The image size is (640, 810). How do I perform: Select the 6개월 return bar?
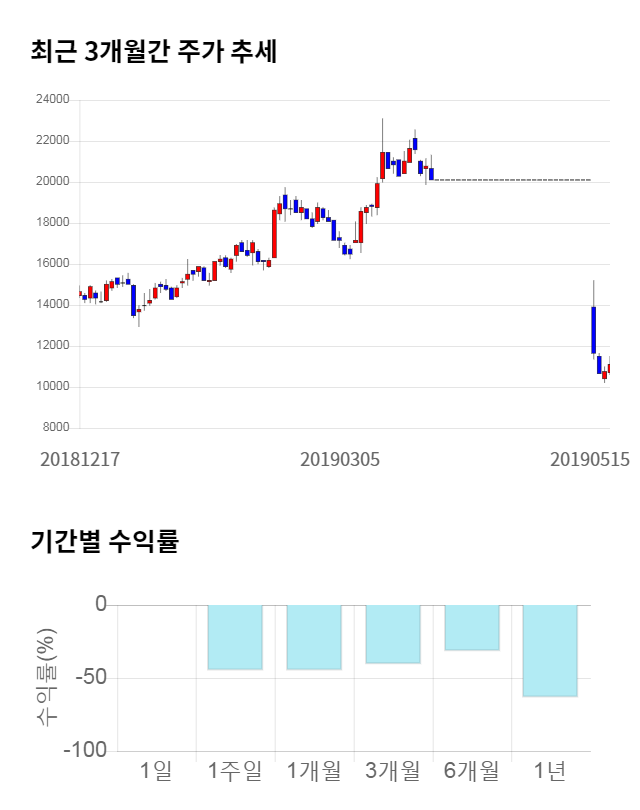pos(471,628)
